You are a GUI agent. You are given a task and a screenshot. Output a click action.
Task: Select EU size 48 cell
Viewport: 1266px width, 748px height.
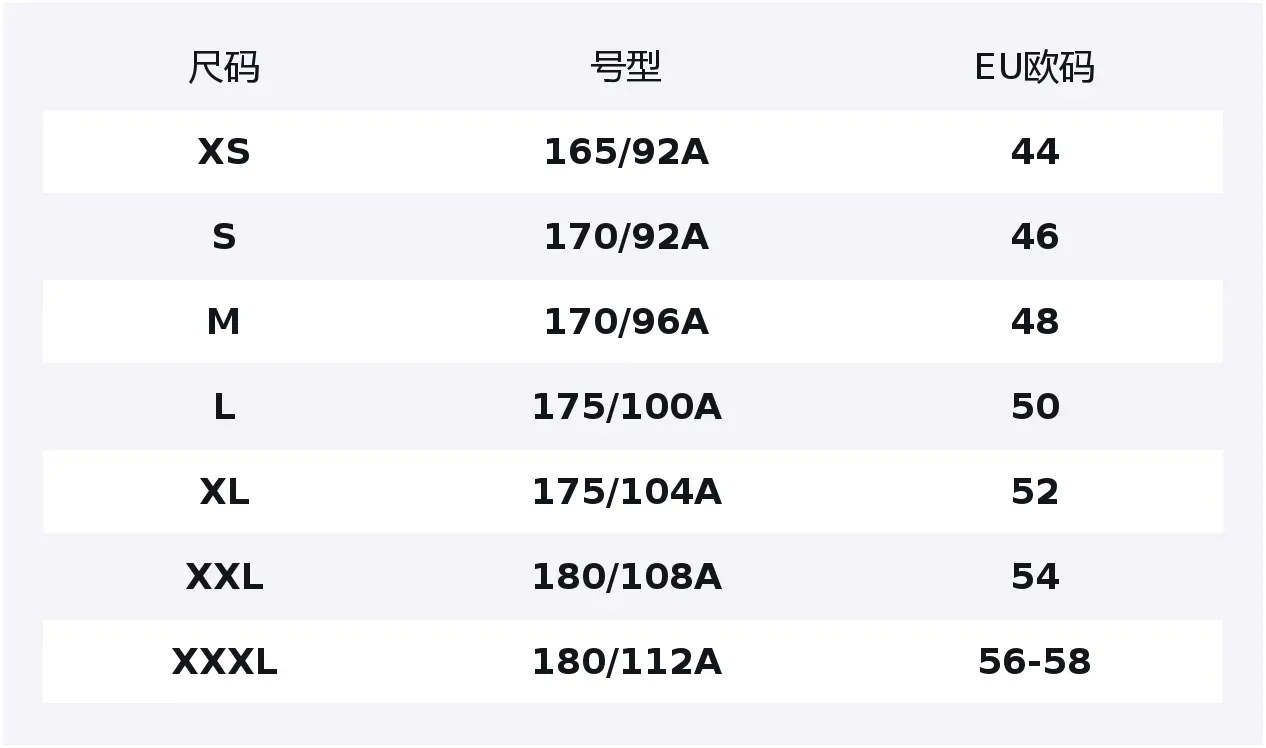click(x=1034, y=322)
